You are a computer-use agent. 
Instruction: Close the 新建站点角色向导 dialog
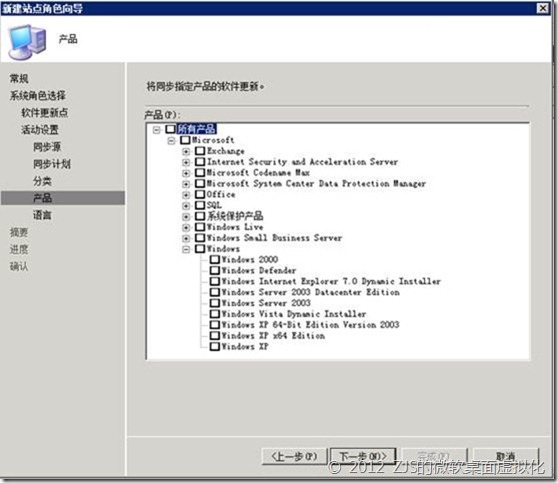[x=542, y=8]
